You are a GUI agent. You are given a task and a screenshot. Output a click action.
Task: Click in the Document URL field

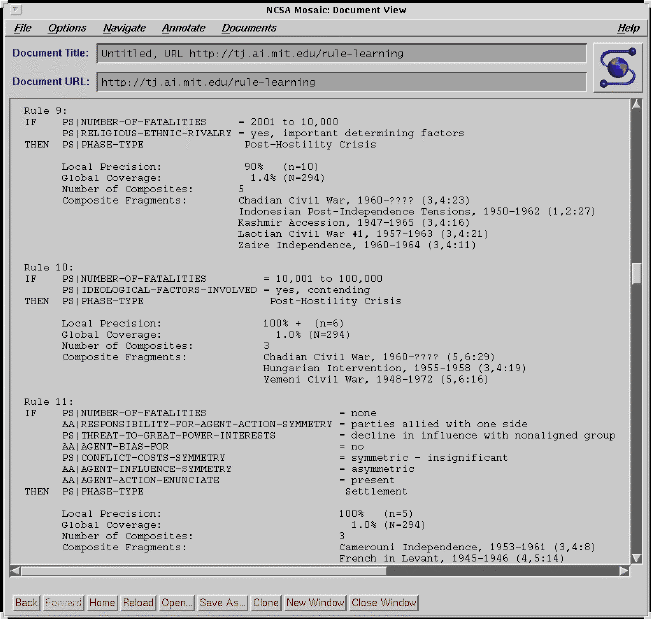point(340,82)
